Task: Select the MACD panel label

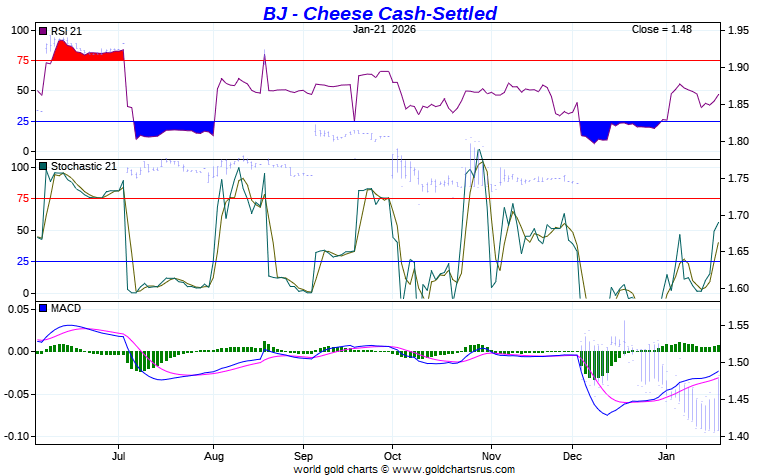Action: click(x=65, y=308)
